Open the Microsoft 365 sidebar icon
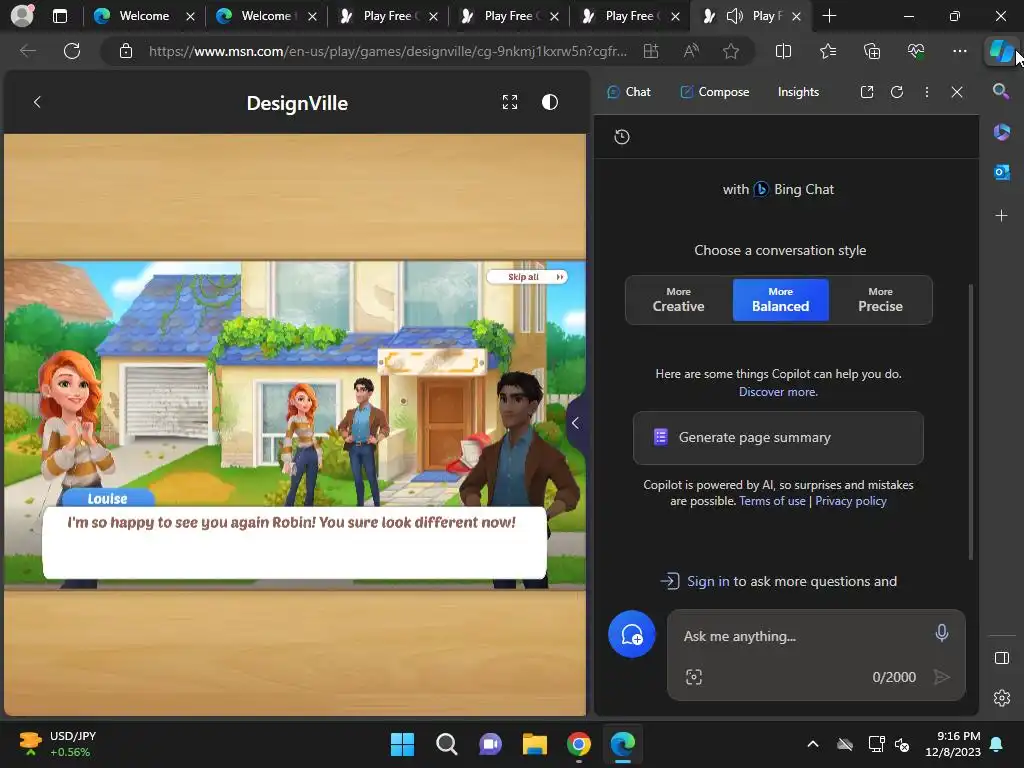Image resolution: width=1024 pixels, height=768 pixels. coord(1001,132)
